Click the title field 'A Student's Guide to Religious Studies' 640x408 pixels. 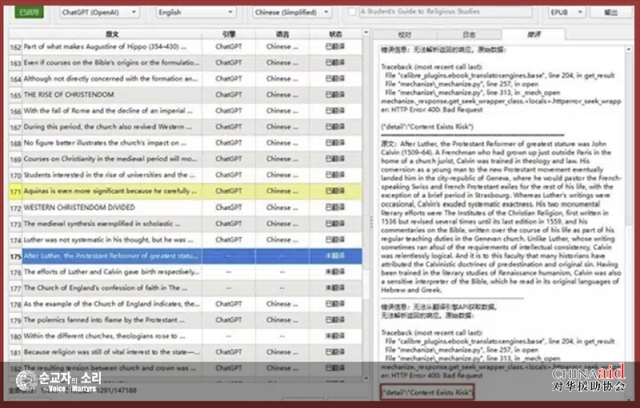[445, 11]
